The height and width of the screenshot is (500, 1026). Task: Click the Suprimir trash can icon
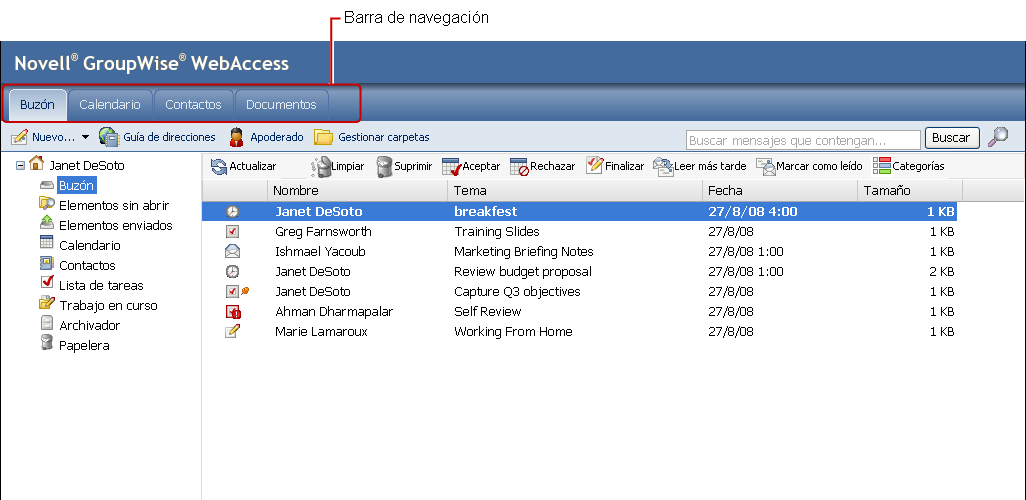384,167
